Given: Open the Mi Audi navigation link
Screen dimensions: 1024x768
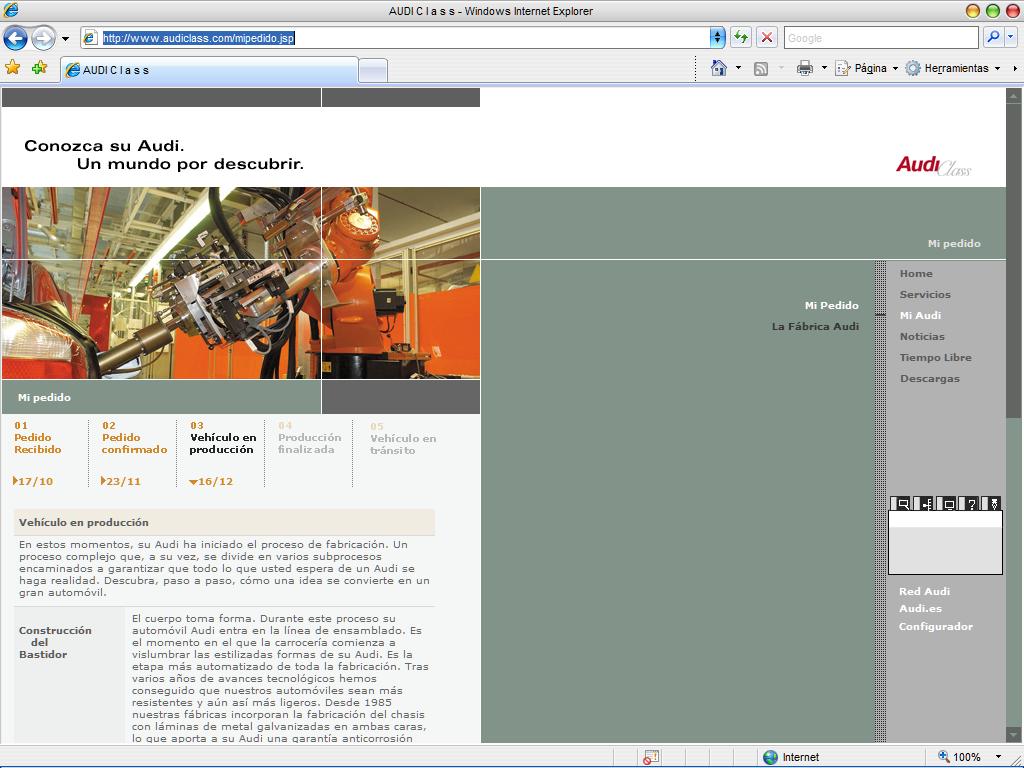Looking at the screenshot, I should click(920, 315).
